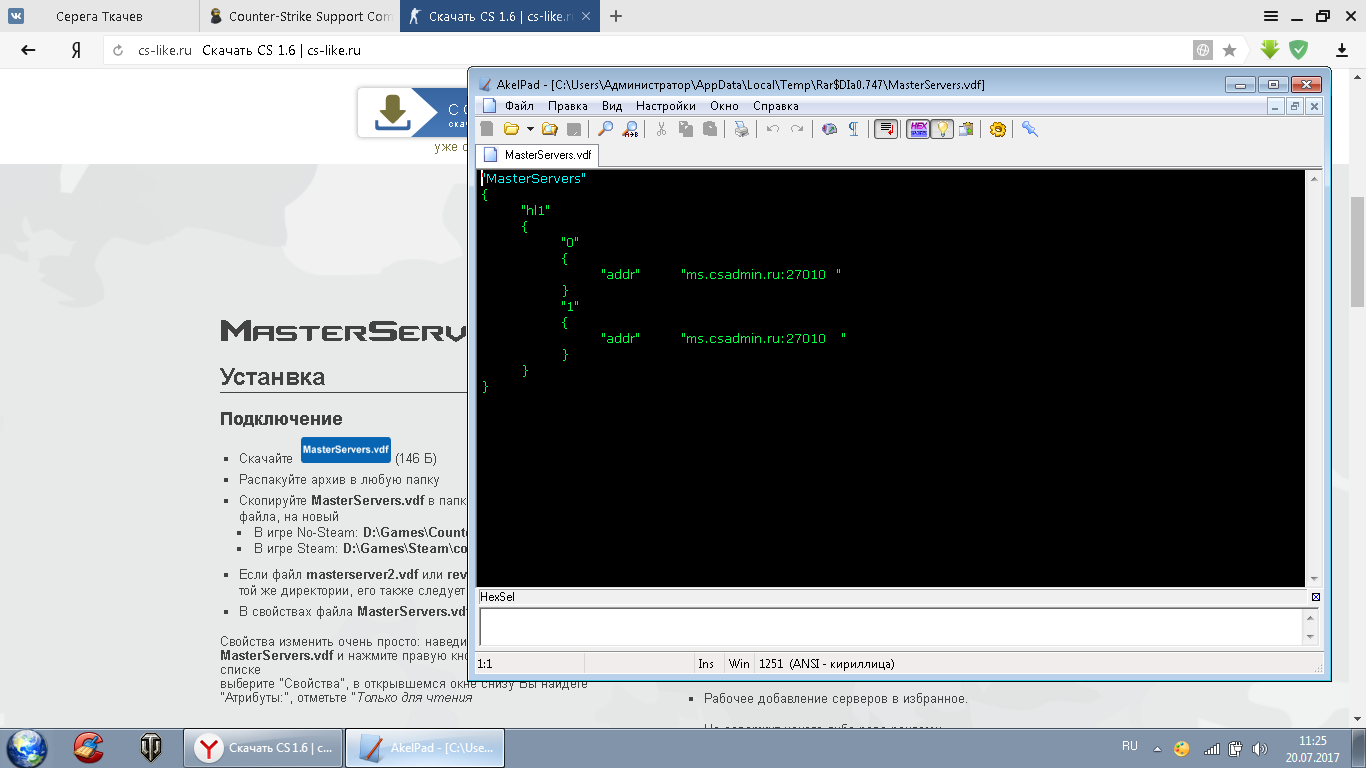Click the Print icon in AkelPad toolbar
This screenshot has width=1366, height=768.
click(x=742, y=129)
